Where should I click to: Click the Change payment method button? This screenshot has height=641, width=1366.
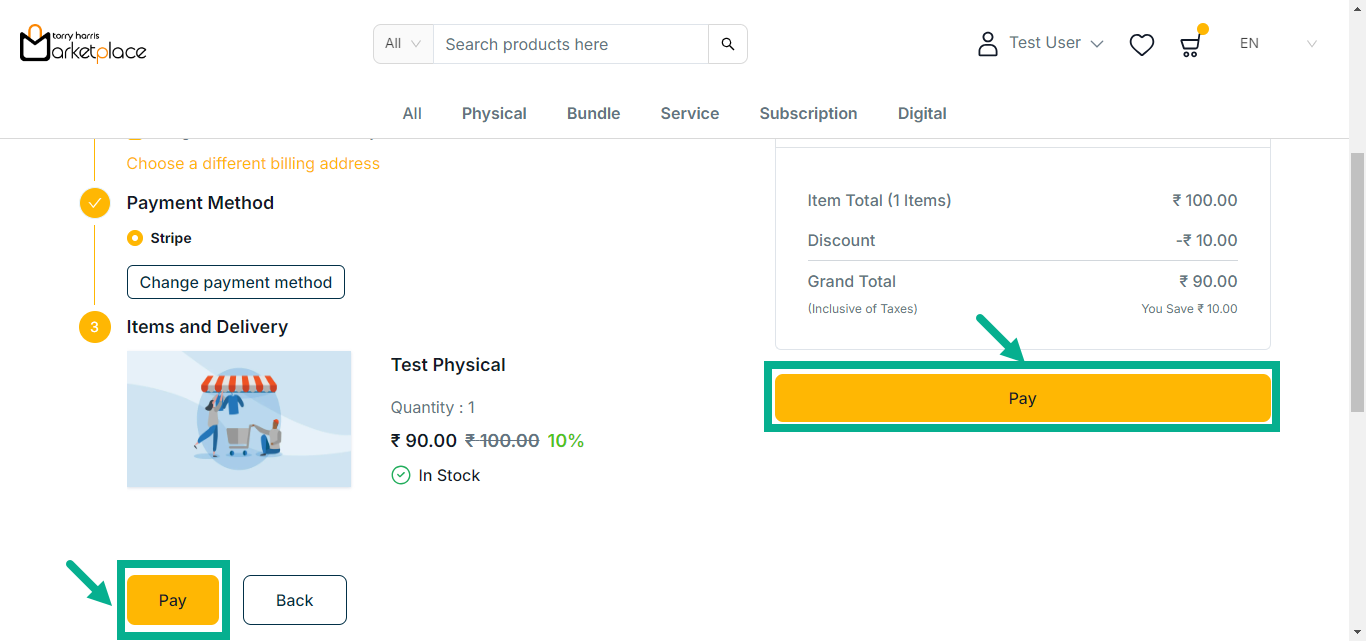click(236, 282)
